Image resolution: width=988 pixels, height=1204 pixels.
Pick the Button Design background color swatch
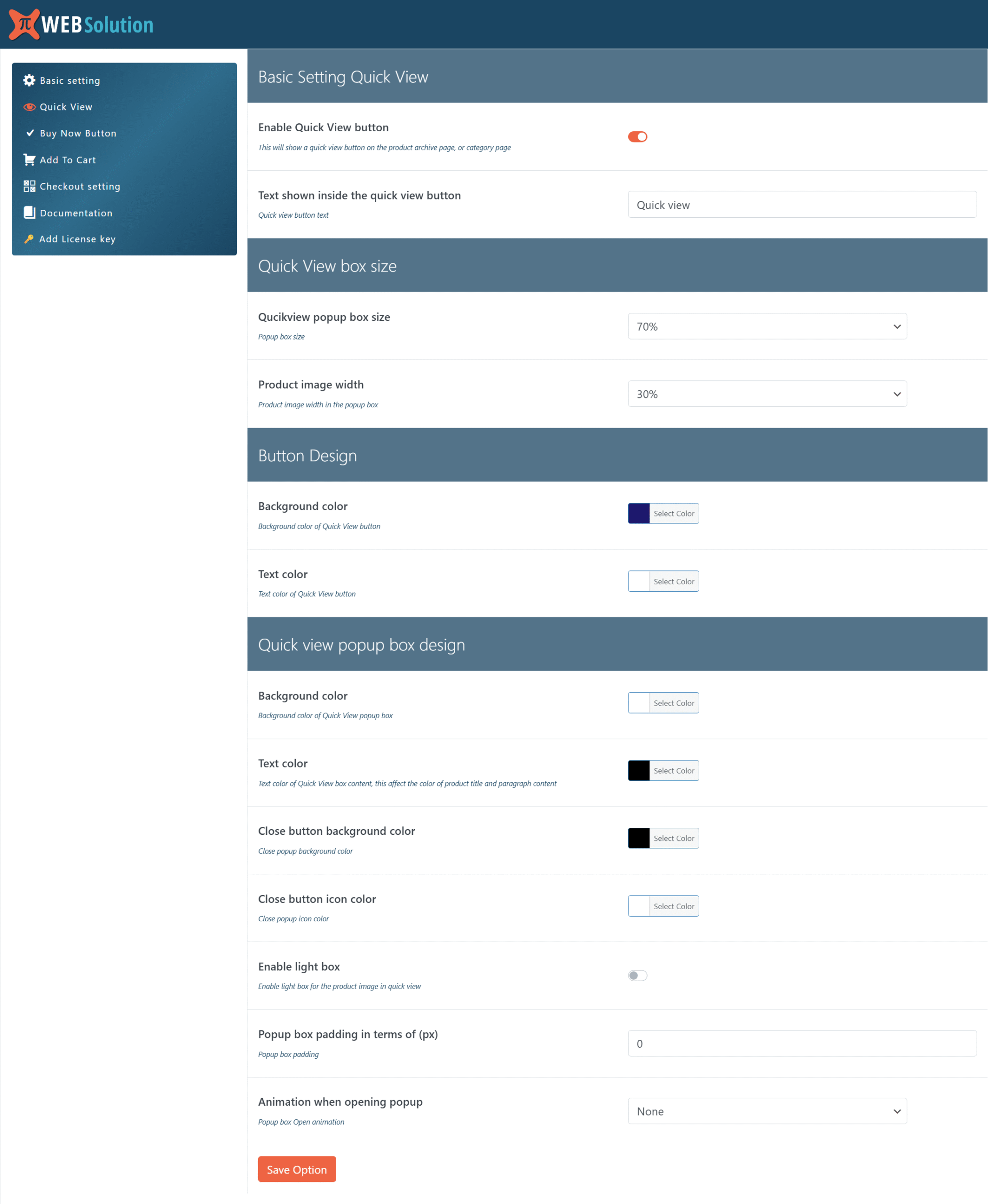tap(639, 513)
